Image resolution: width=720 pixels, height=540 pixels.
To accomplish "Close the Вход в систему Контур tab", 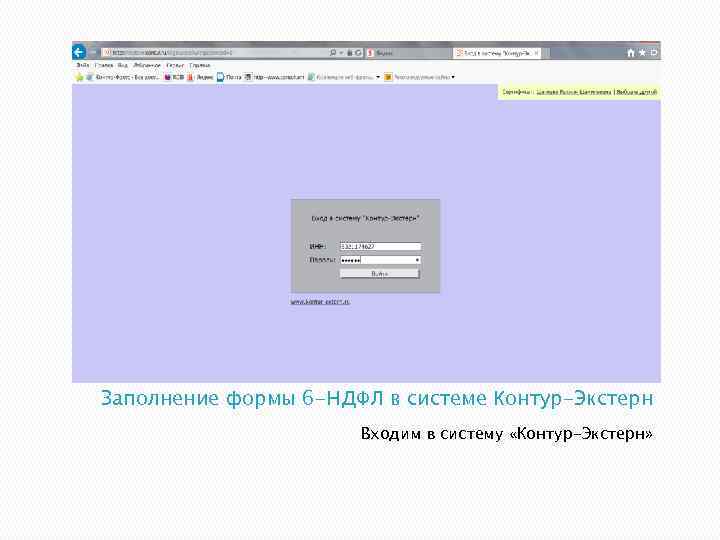I will [536, 53].
